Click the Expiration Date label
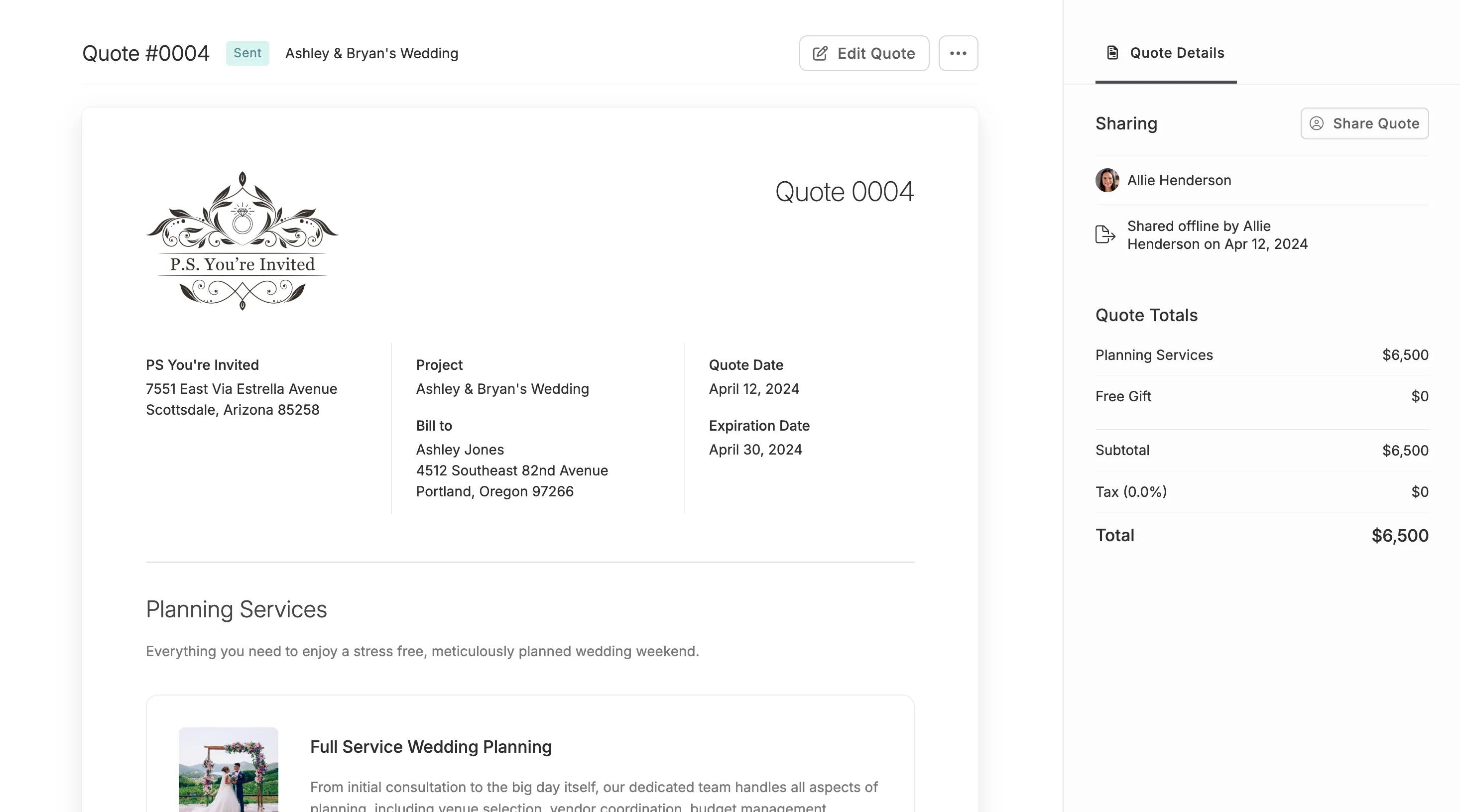The image size is (1460, 812). click(759, 426)
